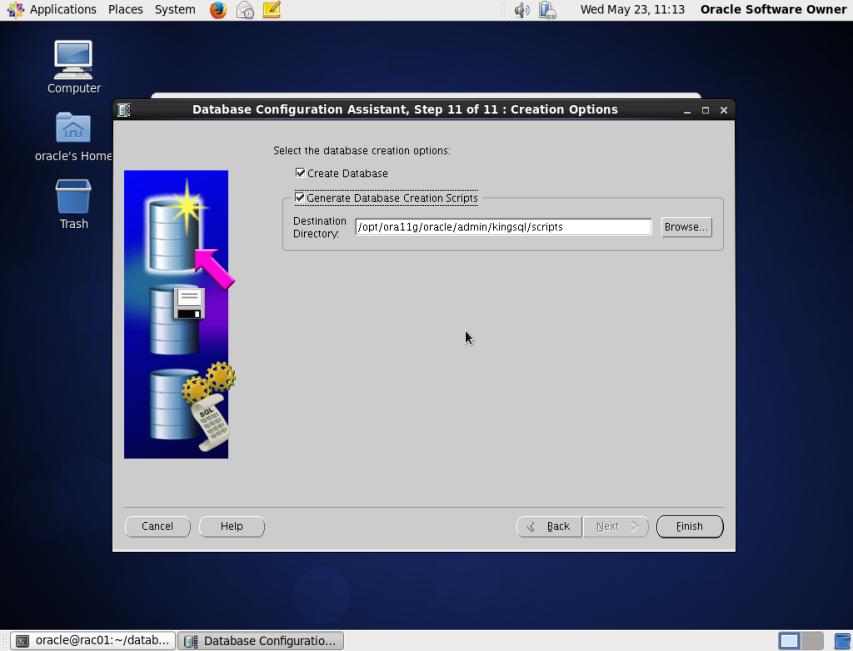Open oracle's Home folder on the desktop
Screen dimensions: 853x651
point(72,130)
